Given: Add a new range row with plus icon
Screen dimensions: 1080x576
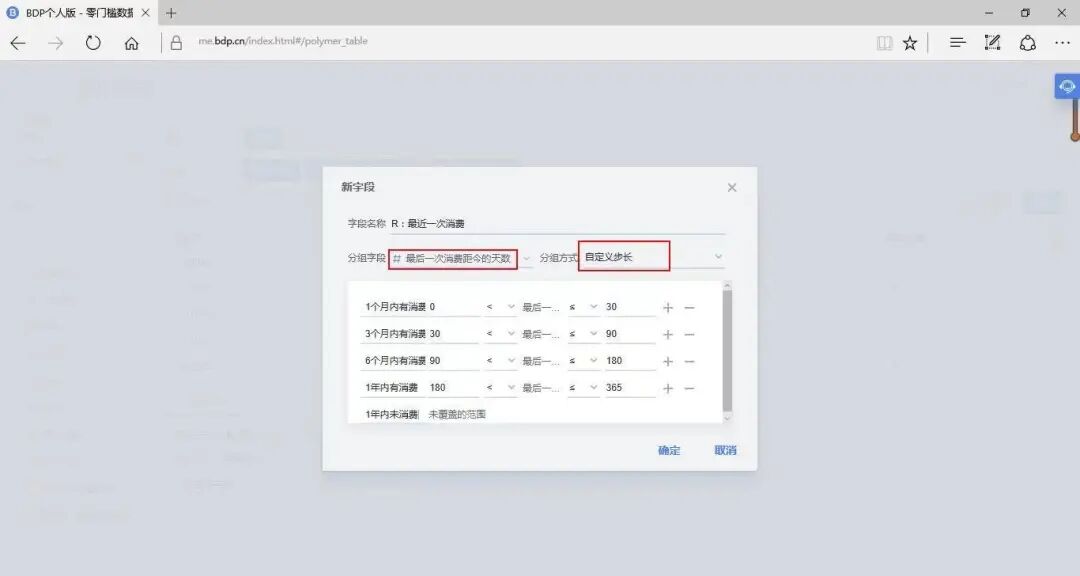Looking at the screenshot, I should click(x=667, y=307).
